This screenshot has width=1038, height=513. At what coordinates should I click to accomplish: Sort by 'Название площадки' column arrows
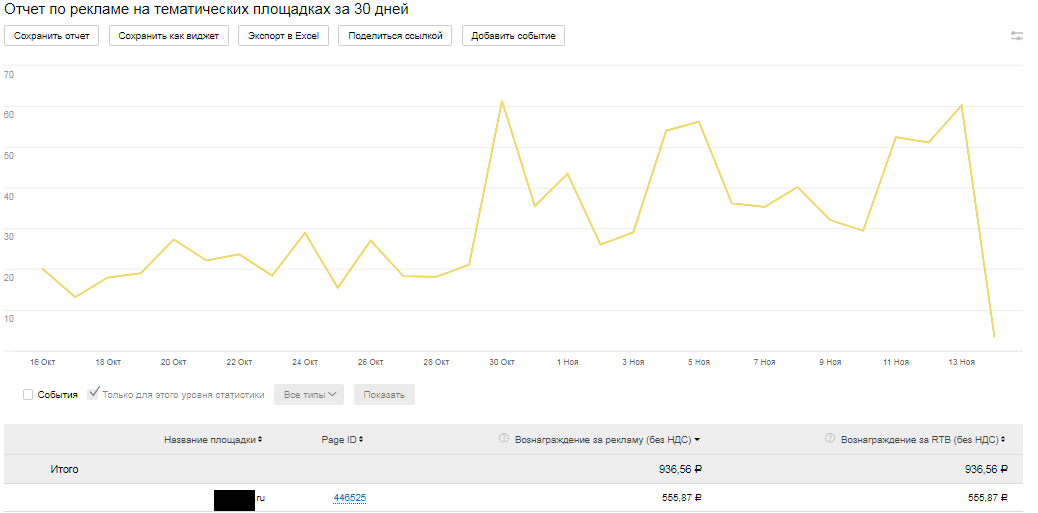pyautogui.click(x=261, y=439)
